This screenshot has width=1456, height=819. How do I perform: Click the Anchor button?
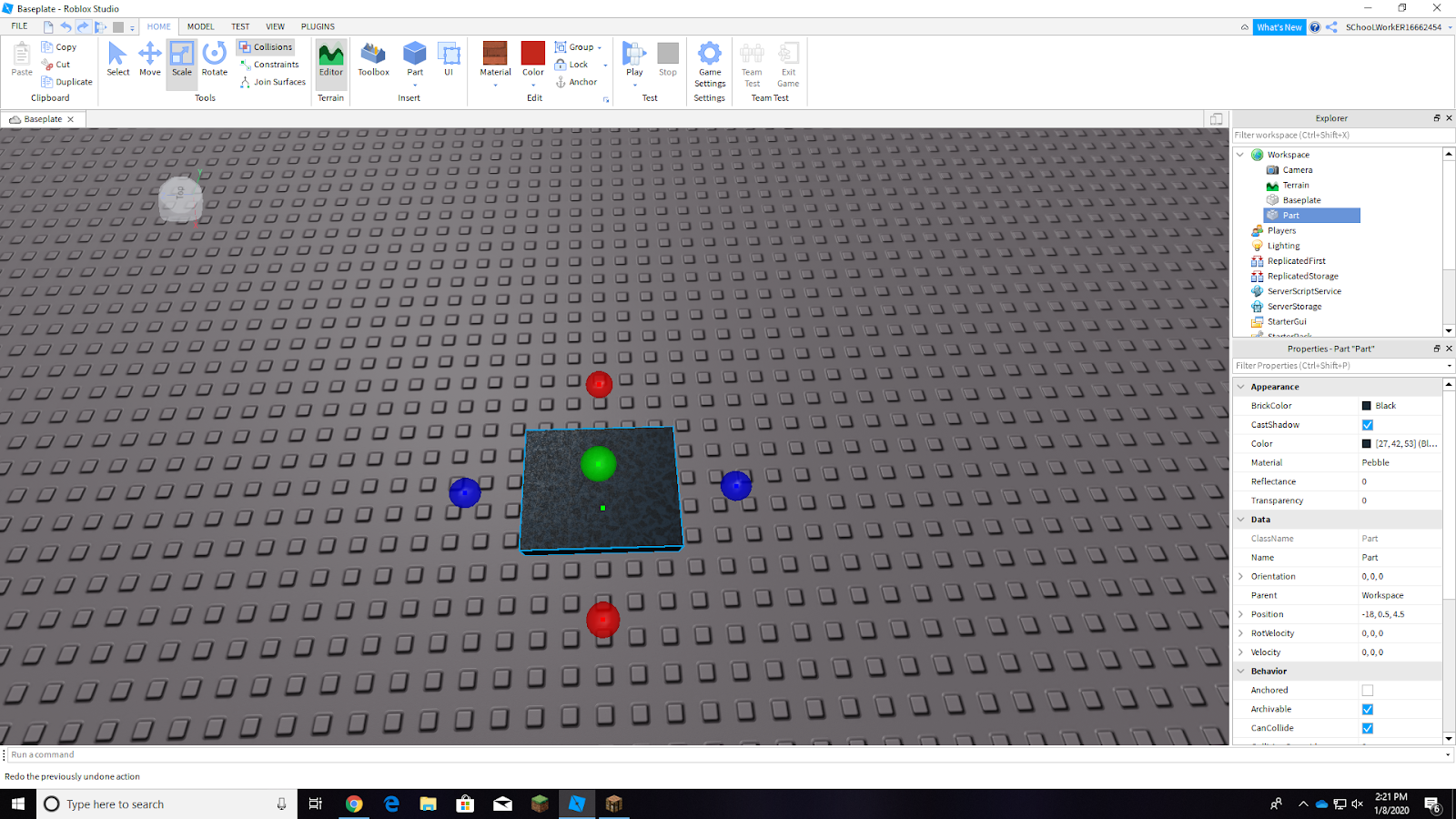tap(576, 82)
